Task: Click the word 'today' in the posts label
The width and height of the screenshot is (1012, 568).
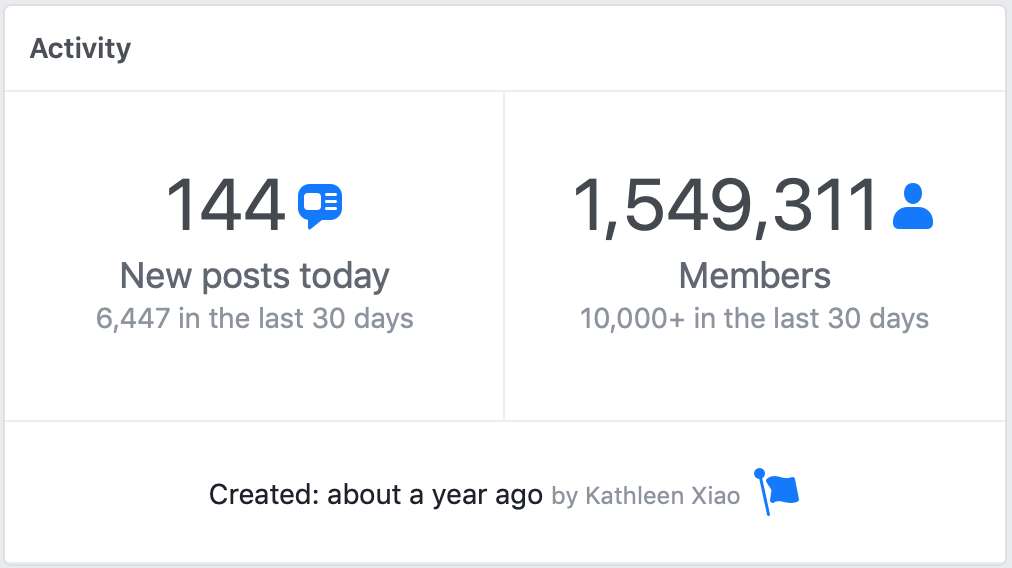Action: [345, 277]
